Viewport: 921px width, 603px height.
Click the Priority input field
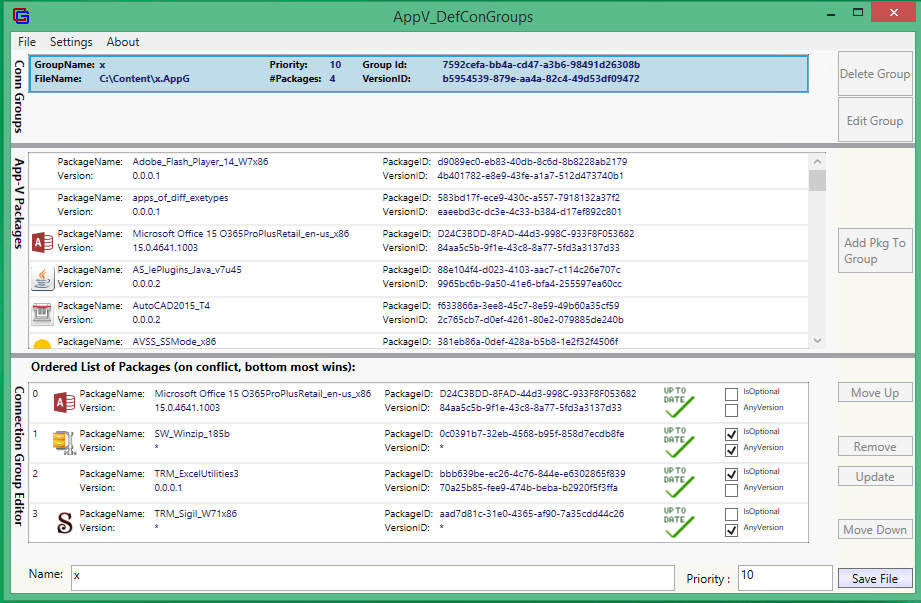pos(785,577)
